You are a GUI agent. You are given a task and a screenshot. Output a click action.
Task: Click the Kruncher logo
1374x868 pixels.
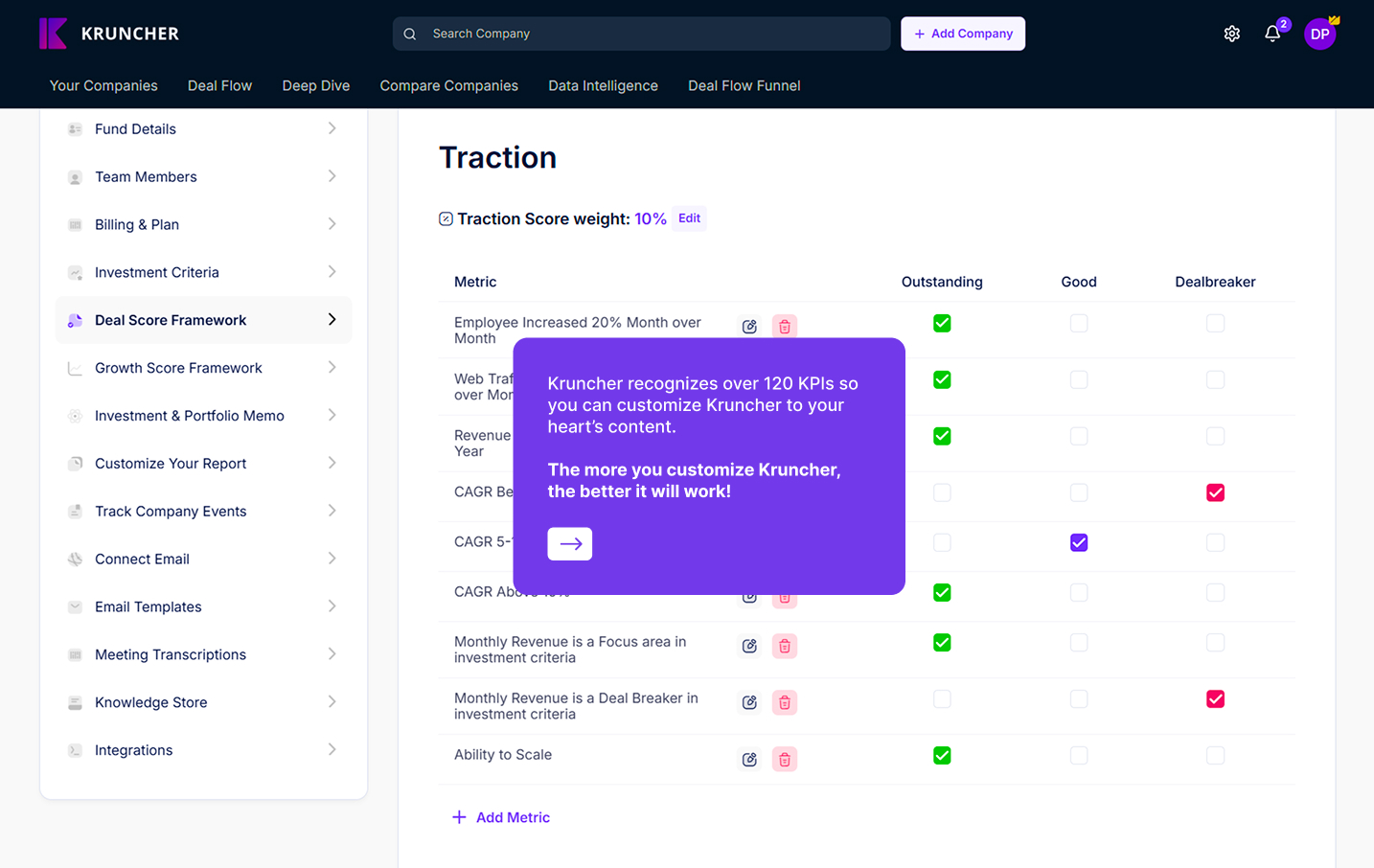click(x=109, y=34)
